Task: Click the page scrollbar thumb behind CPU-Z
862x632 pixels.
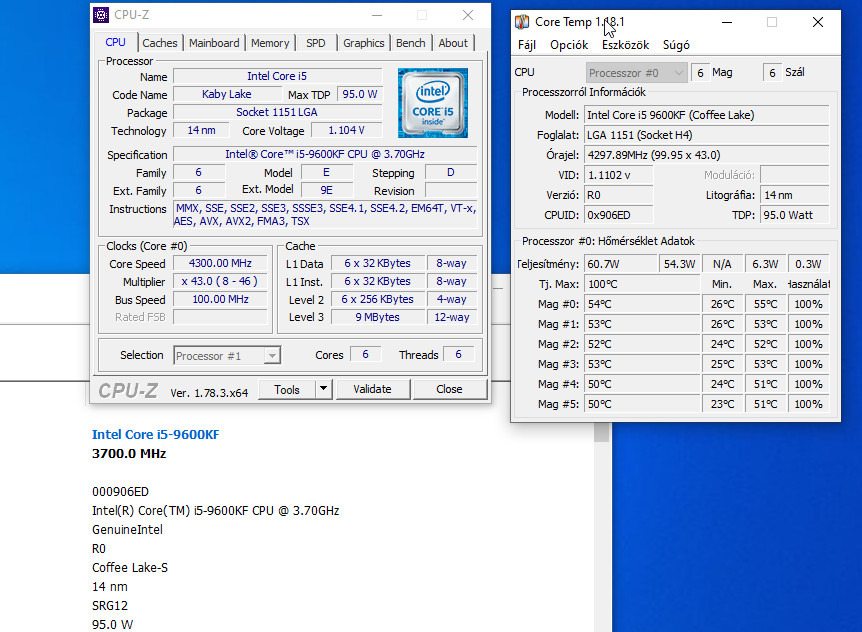Action: click(602, 432)
